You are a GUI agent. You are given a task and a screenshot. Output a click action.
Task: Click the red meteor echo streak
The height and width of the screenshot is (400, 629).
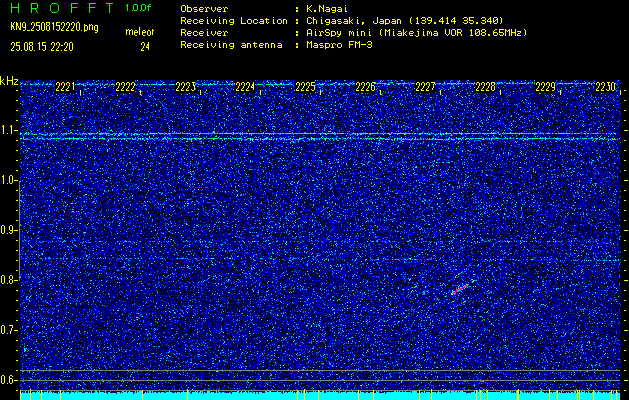pyautogui.click(x=460, y=289)
